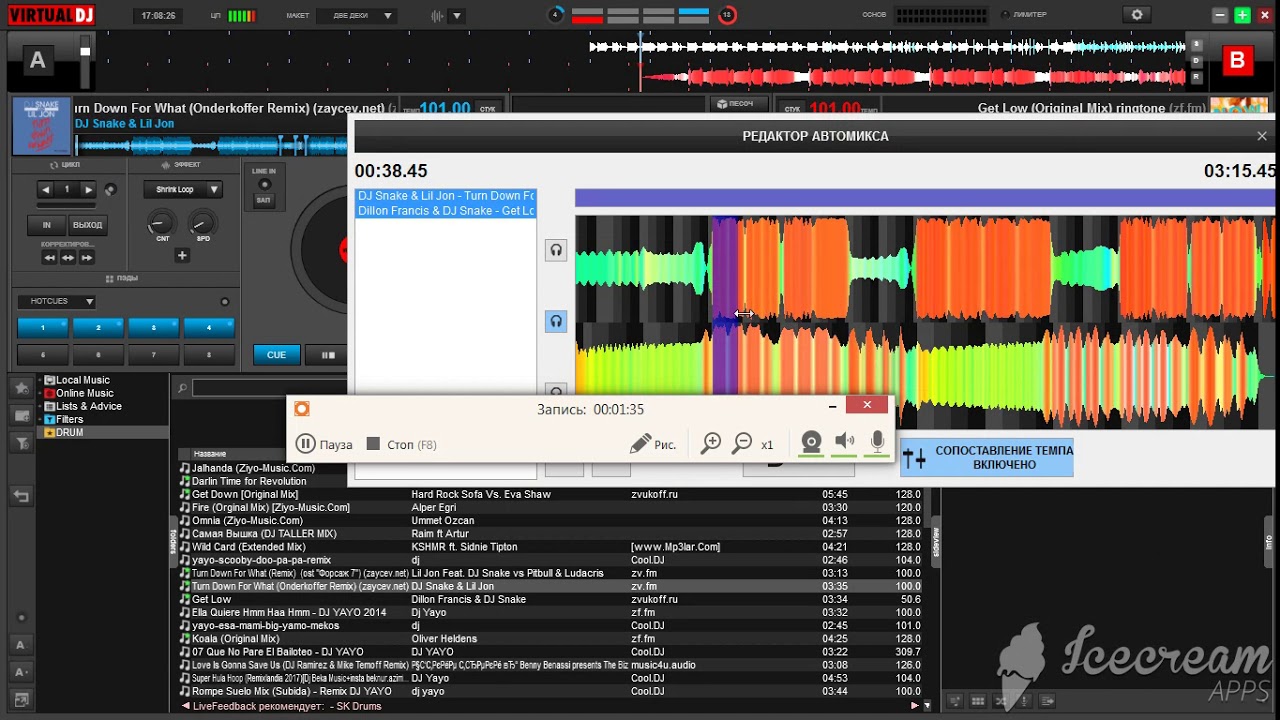Trigger hot cue pad 1

(42, 327)
